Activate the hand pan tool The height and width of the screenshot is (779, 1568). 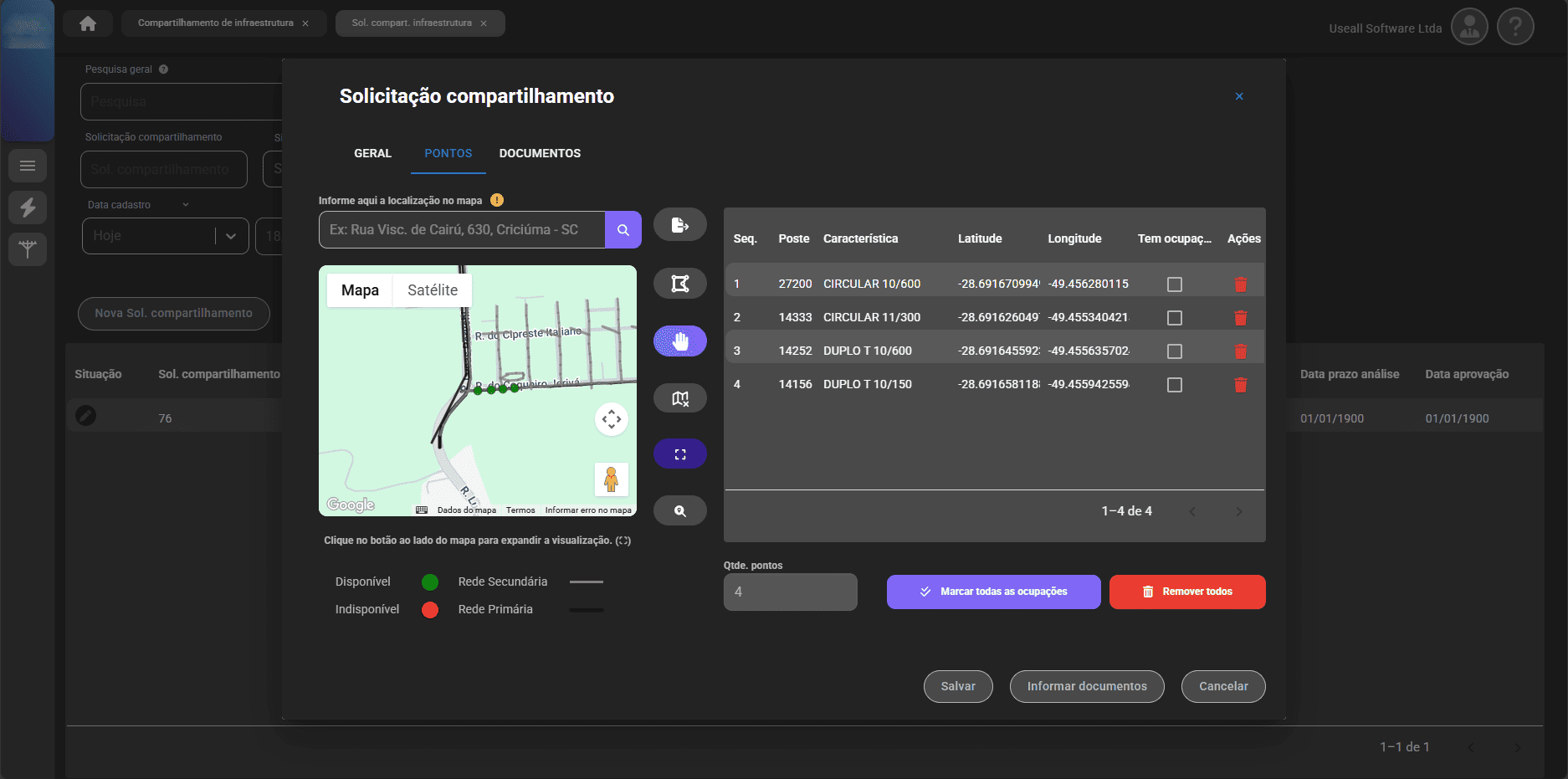pyautogui.click(x=679, y=341)
